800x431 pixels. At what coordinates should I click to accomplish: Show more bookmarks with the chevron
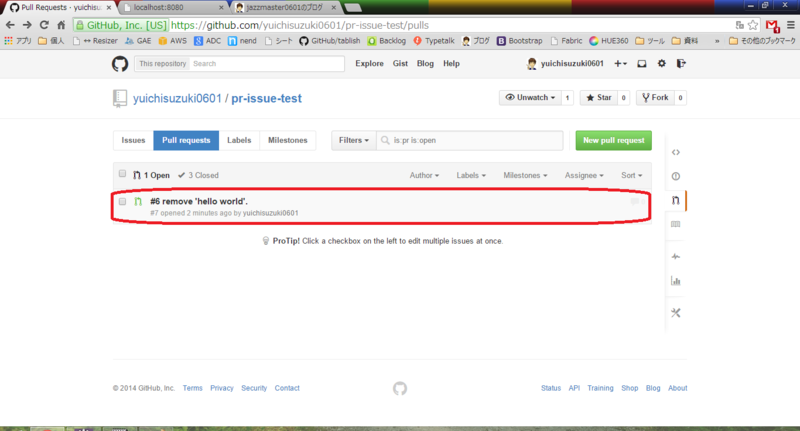(x=717, y=41)
